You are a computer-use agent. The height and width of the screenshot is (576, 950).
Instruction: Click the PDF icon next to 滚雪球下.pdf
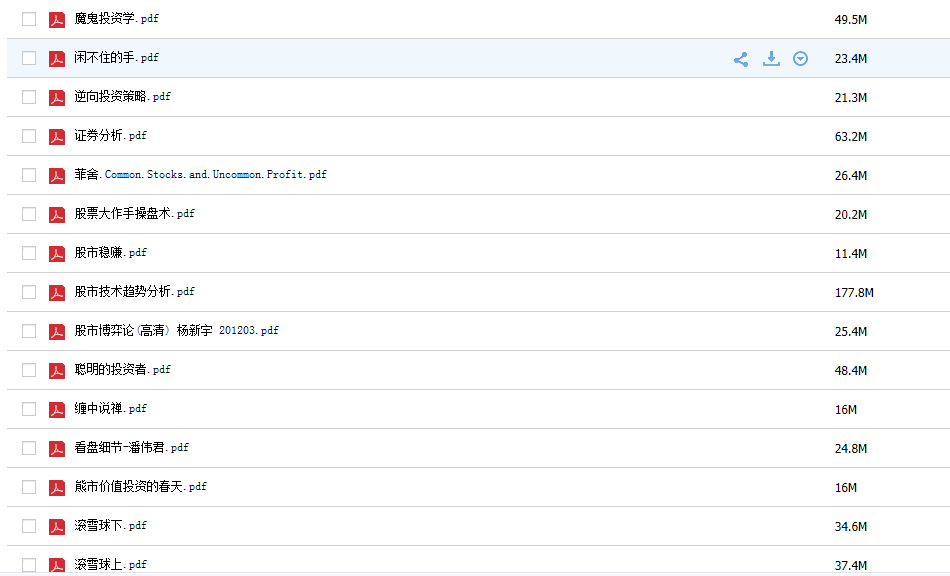pos(57,526)
